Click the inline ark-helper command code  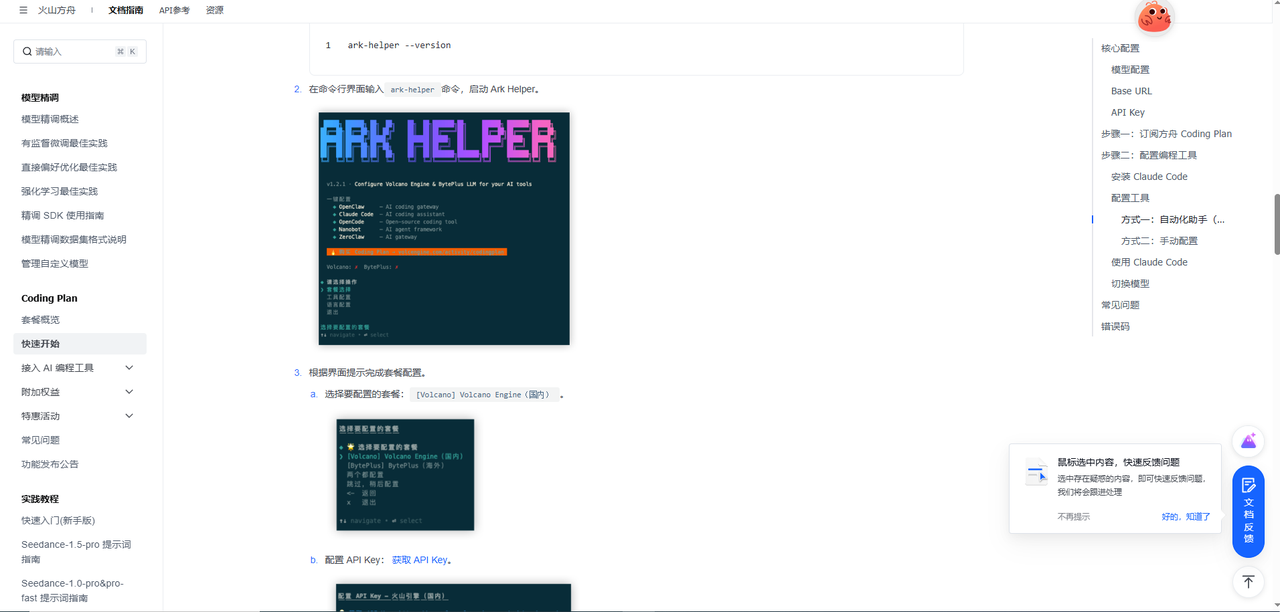coord(413,90)
